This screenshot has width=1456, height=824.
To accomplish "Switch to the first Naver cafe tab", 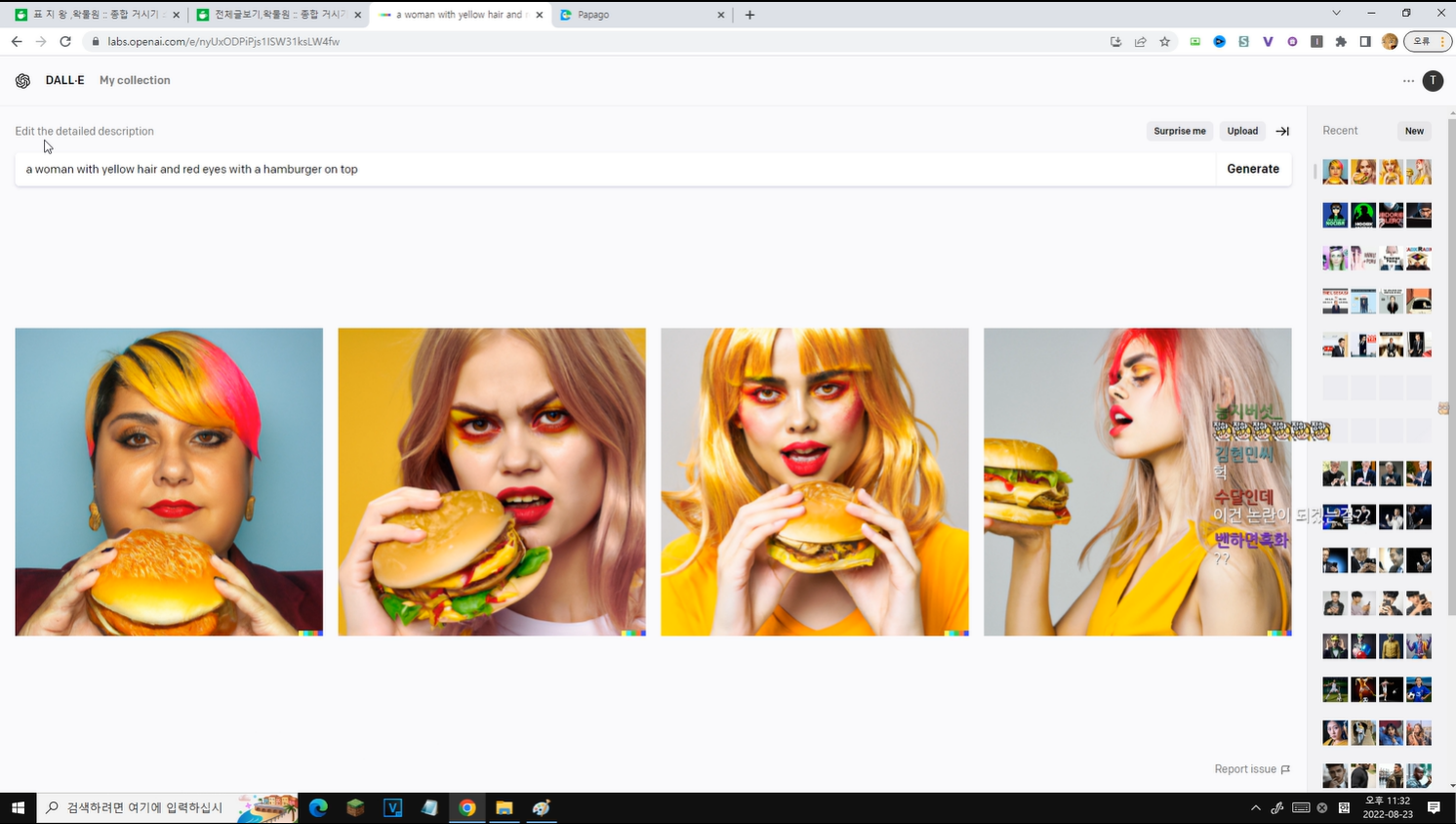I will tap(96, 15).
